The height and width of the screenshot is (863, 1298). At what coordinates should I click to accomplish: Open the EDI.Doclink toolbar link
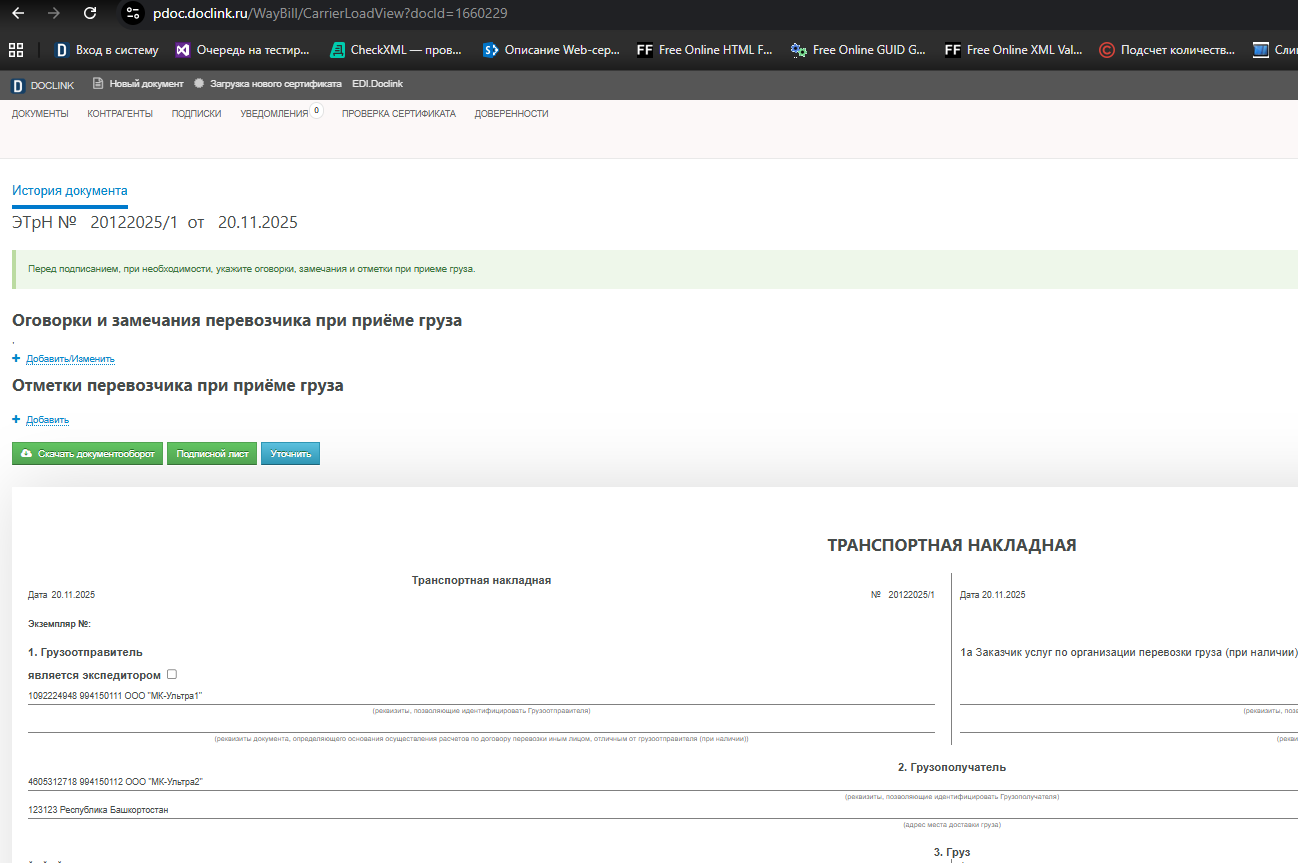point(378,84)
